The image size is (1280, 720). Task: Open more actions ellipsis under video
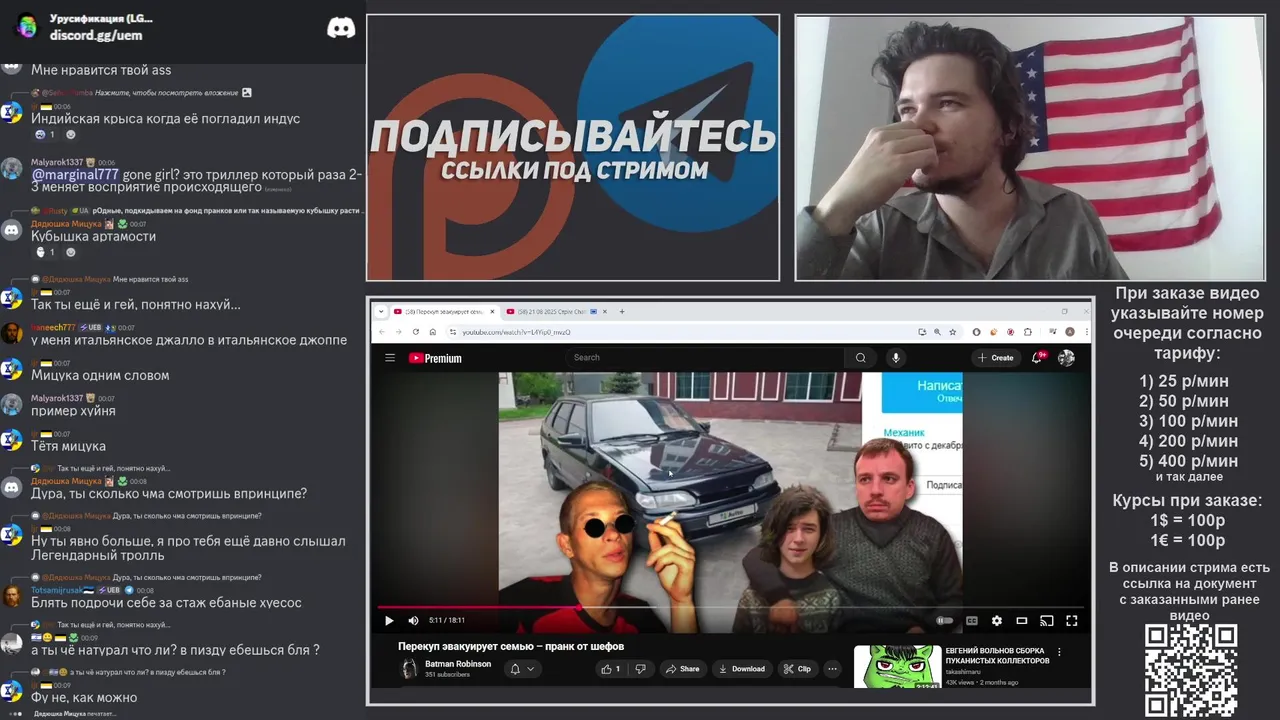[x=832, y=669]
